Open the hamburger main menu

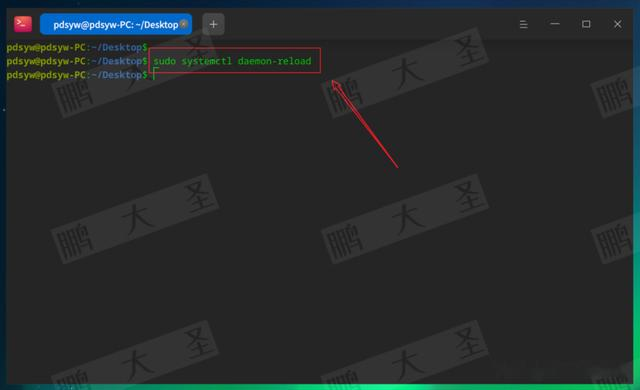click(x=523, y=24)
